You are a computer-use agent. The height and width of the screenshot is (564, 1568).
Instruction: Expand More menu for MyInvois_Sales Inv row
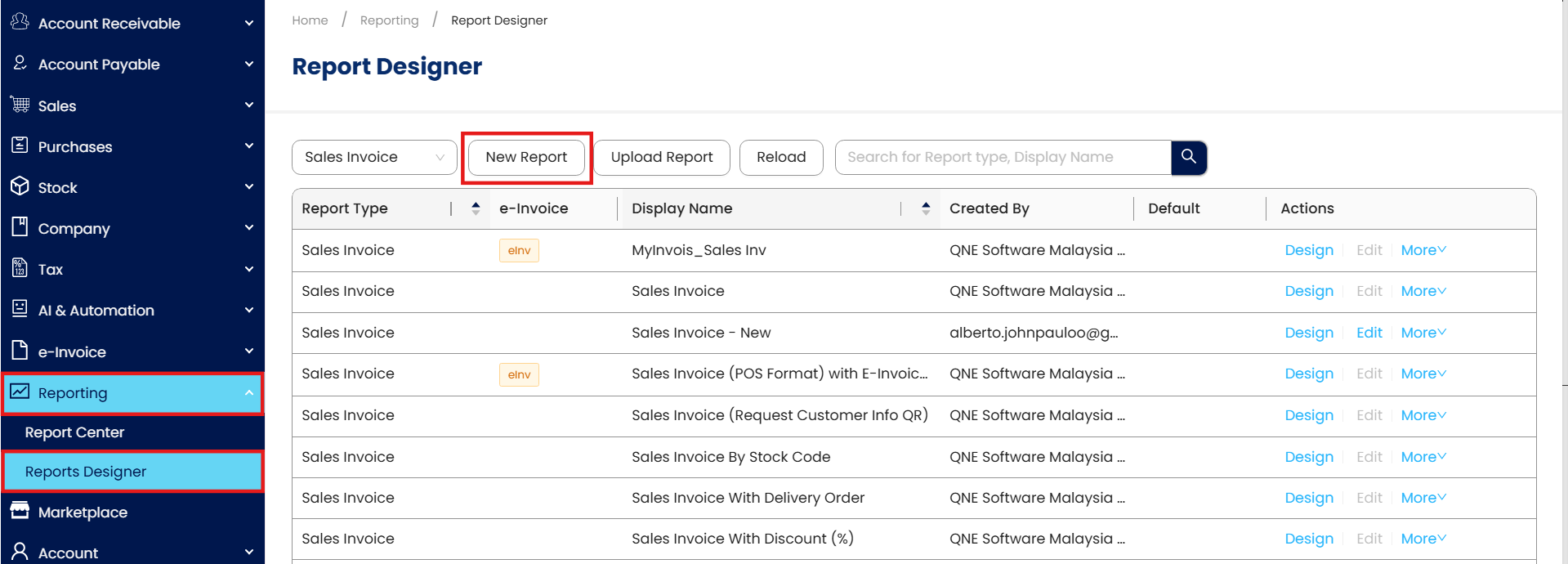[1423, 250]
